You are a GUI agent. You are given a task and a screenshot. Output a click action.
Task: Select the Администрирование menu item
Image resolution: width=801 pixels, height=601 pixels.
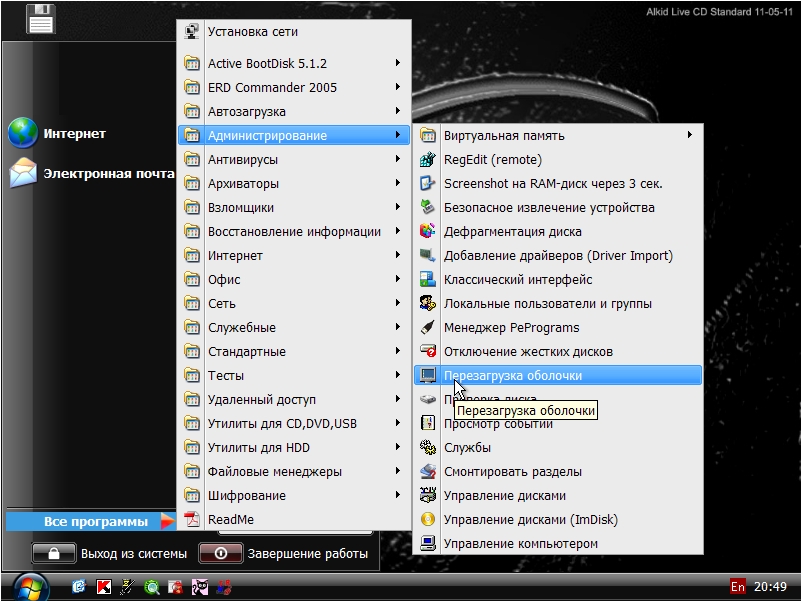(294, 135)
